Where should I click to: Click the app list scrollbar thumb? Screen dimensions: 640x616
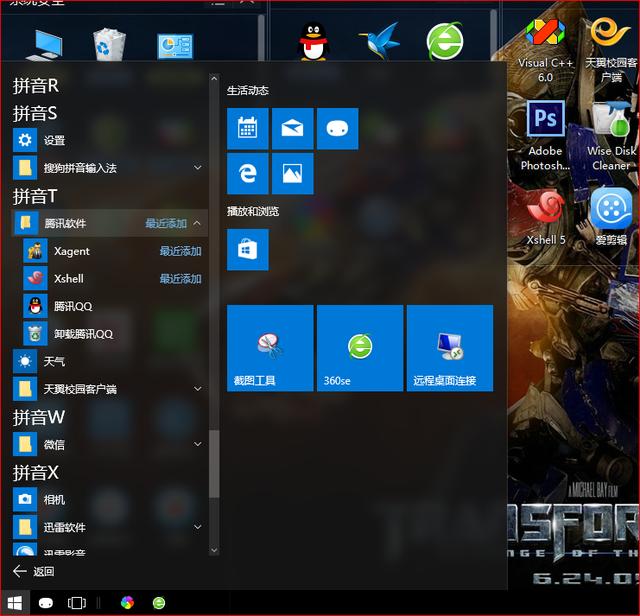[213, 464]
